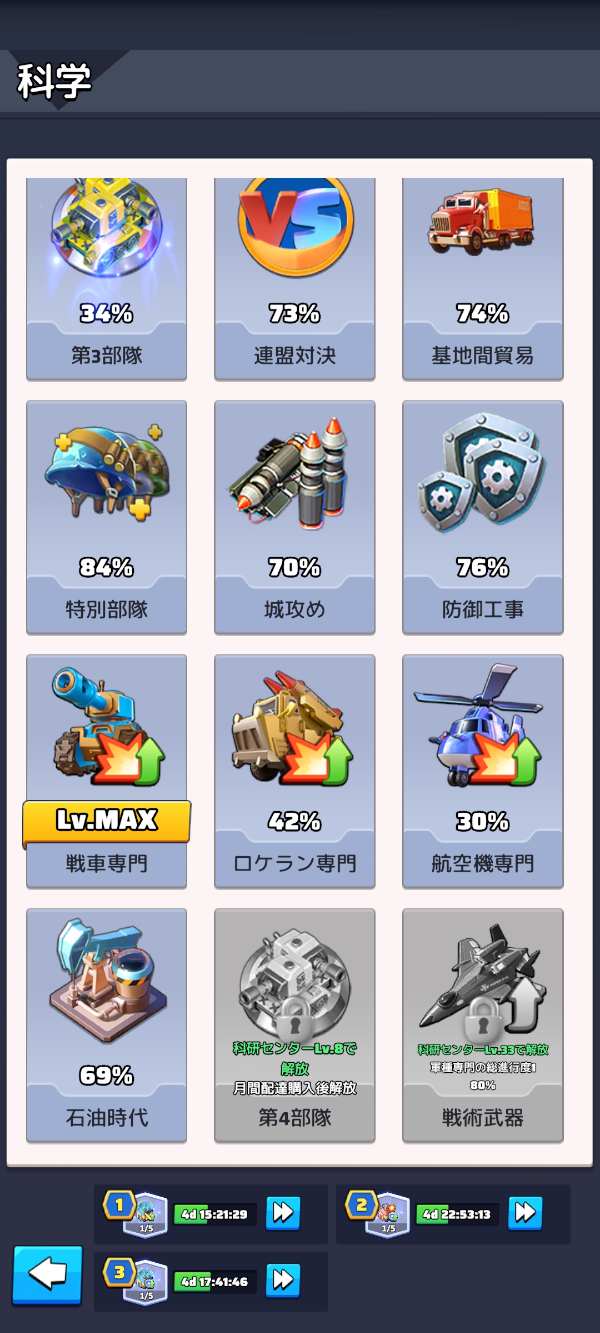Select the queue 3 hexagon research badge

[145, 1281]
